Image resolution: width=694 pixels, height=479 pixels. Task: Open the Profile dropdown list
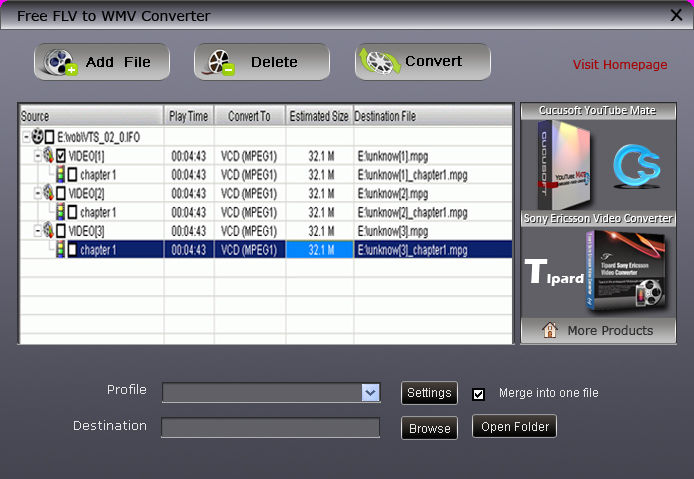pos(370,393)
